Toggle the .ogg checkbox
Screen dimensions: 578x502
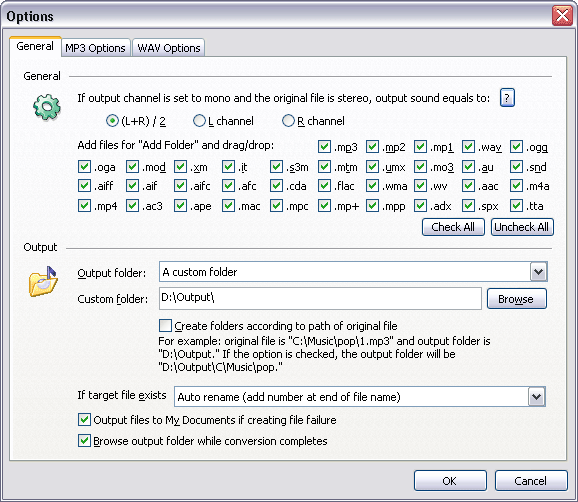[516, 147]
